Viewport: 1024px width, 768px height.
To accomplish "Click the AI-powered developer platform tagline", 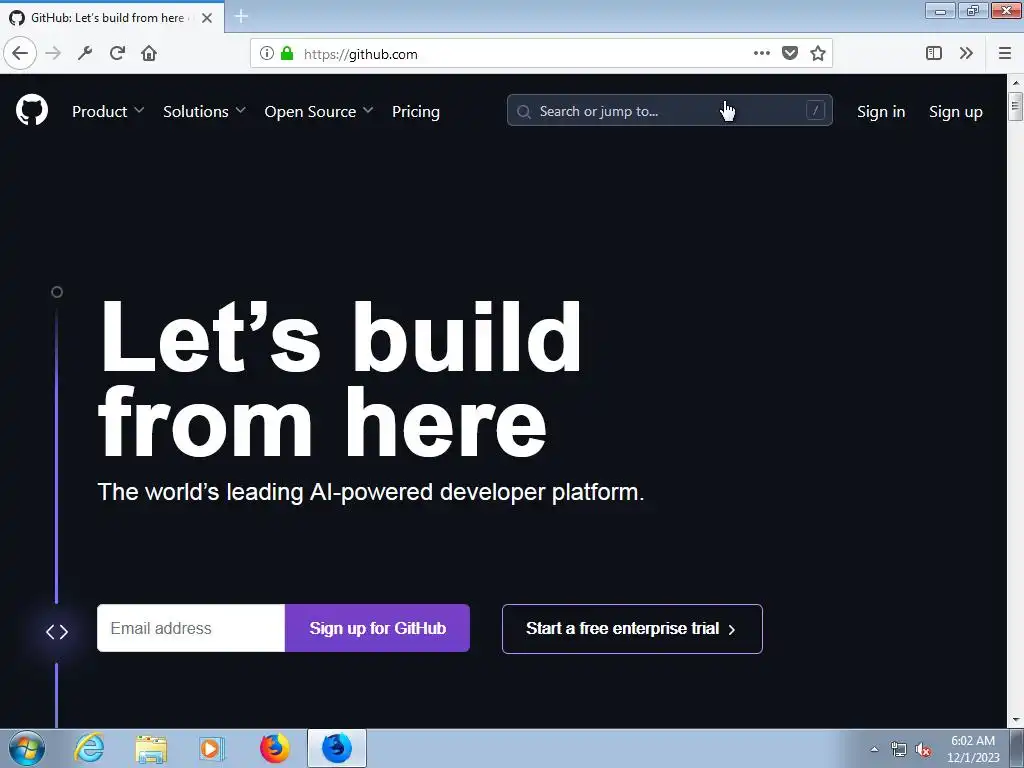I will coord(370,492).
